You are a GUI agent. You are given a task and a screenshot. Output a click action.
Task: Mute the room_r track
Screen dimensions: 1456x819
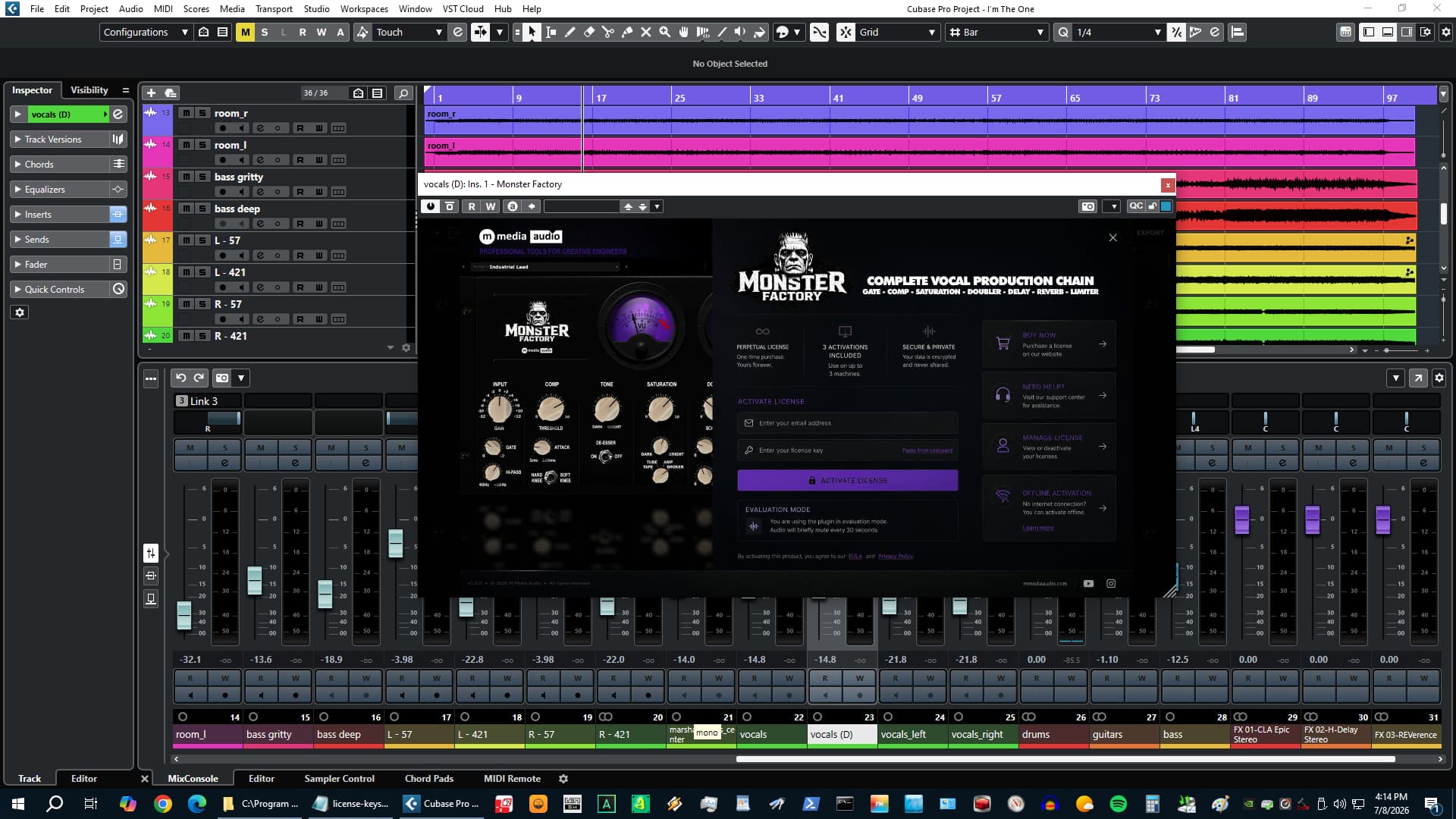click(x=187, y=113)
